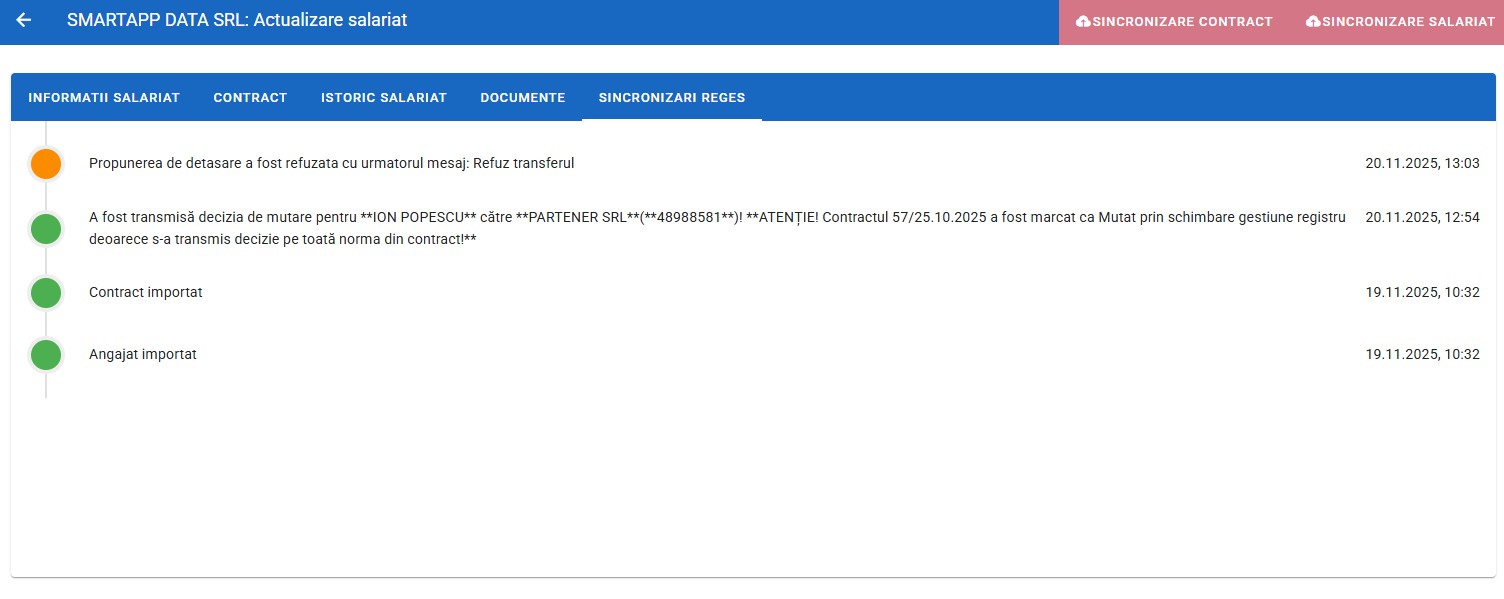
Task: Click cloud upload icon for Sincronizare Contract
Action: (x=1083, y=21)
